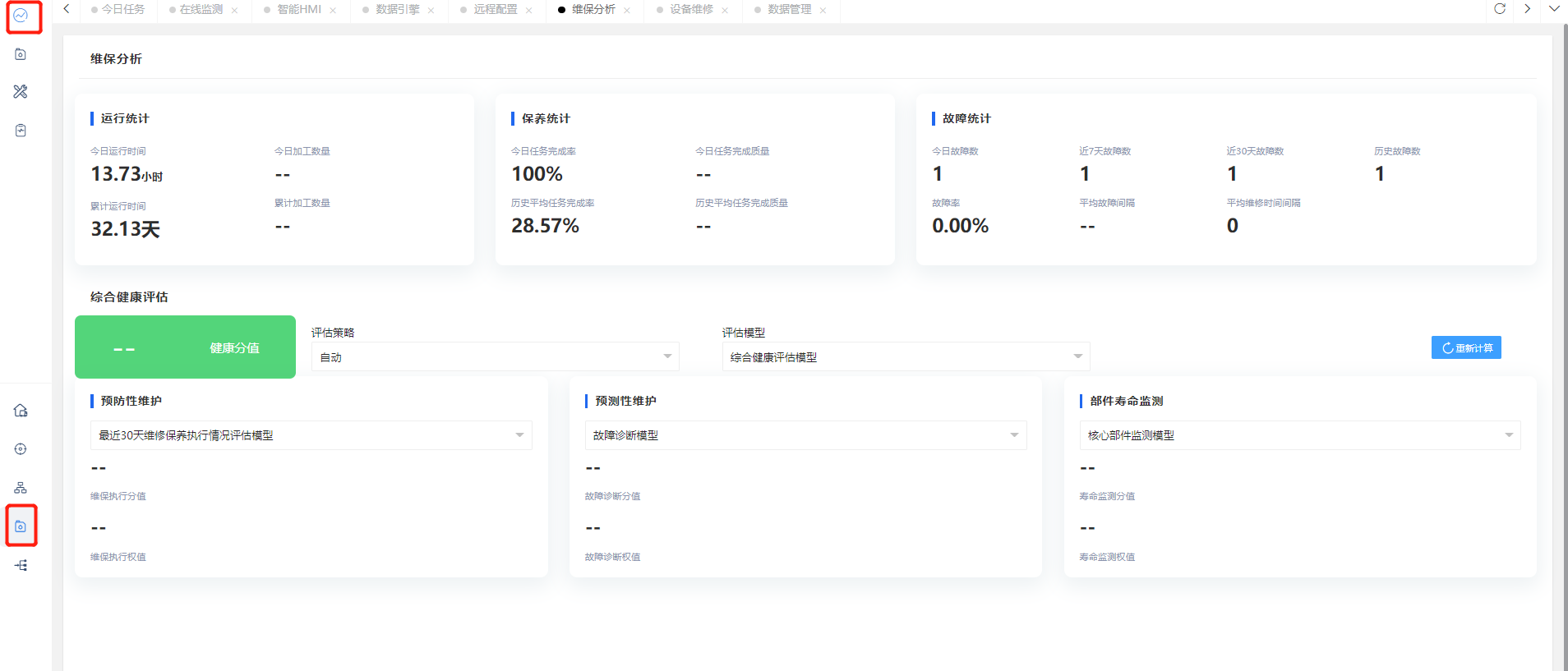This screenshot has height=671, width=1568.
Task: Switch to the 智能HMI tab
Action: point(298,10)
